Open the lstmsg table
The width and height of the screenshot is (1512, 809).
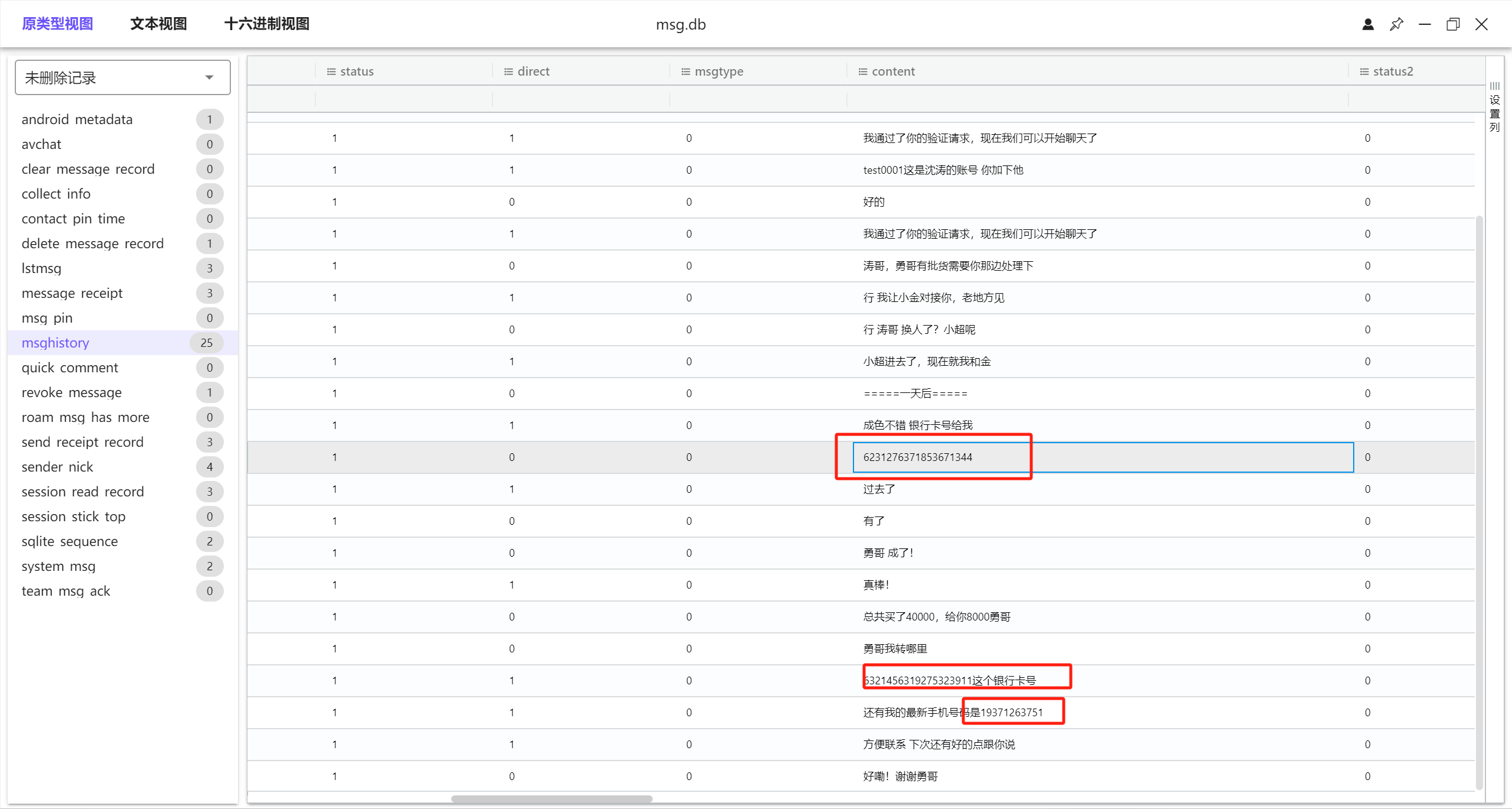pos(41,268)
